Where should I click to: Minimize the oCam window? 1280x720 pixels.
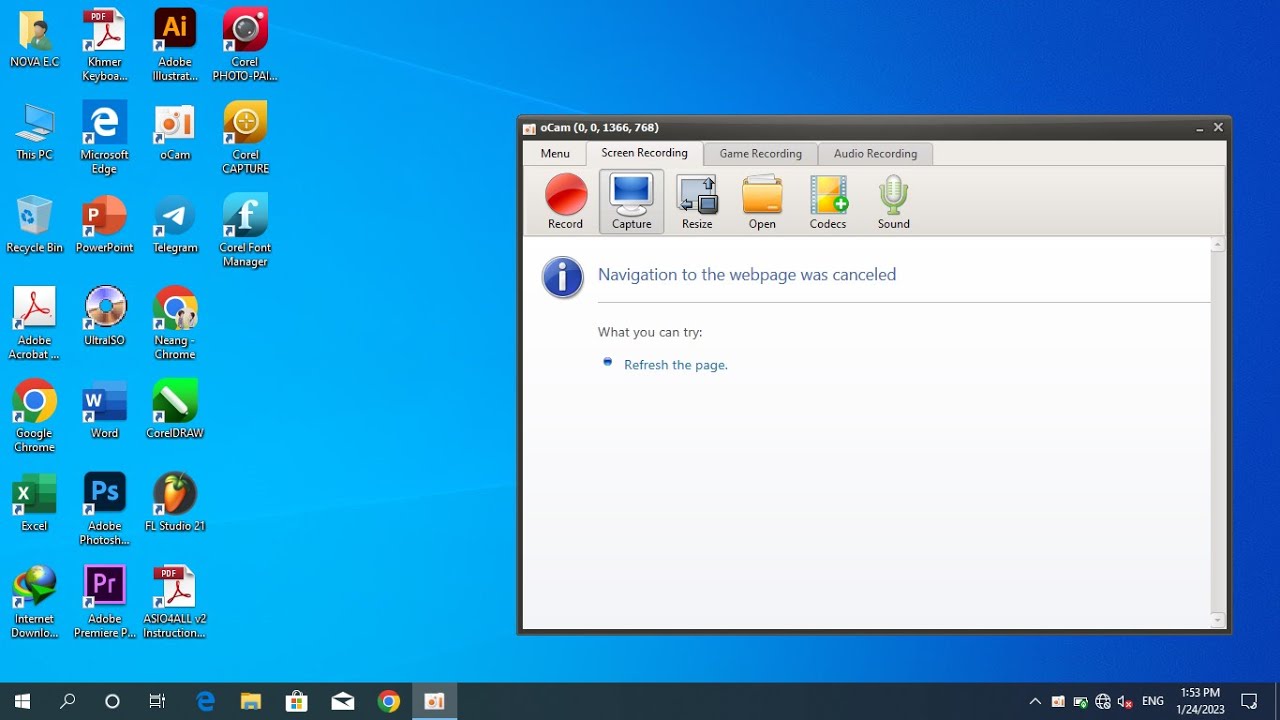(x=1200, y=128)
